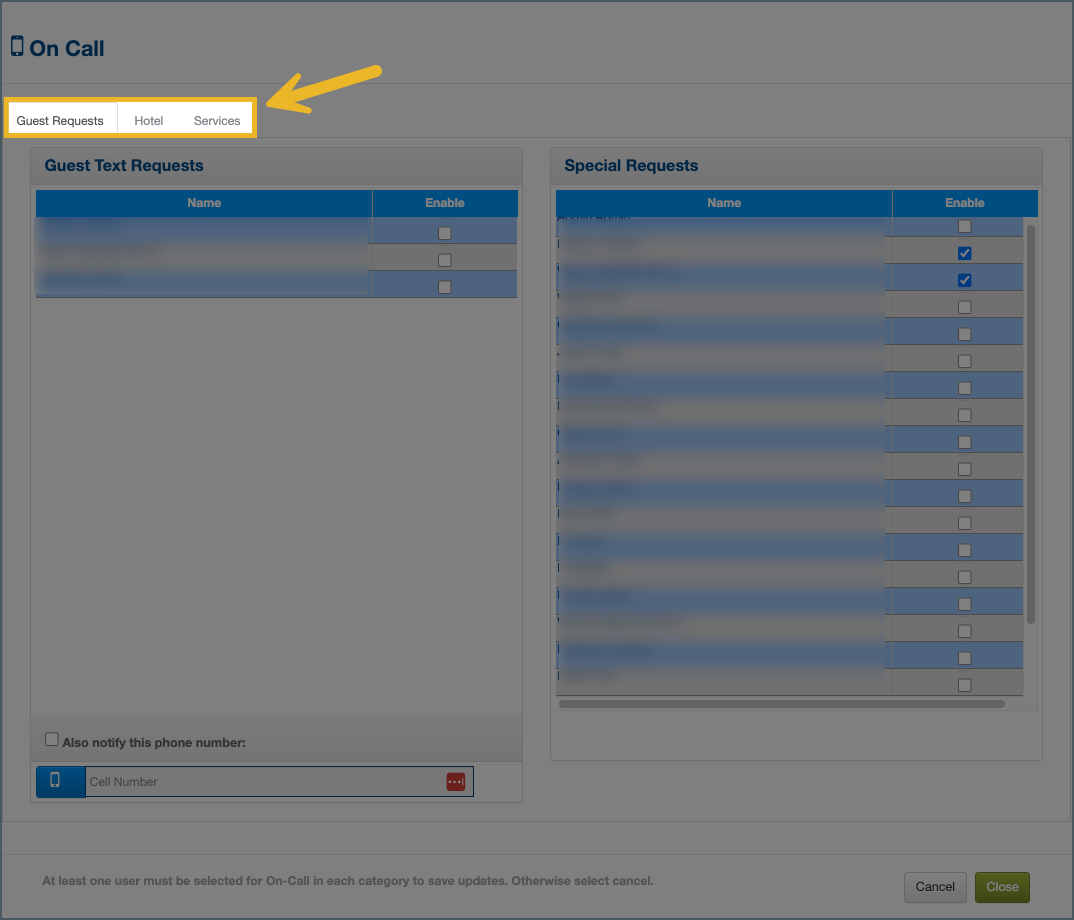Screen dimensions: 1074x920
Task: Click the Special Requests vertical scrollbar
Action: click(1031, 420)
